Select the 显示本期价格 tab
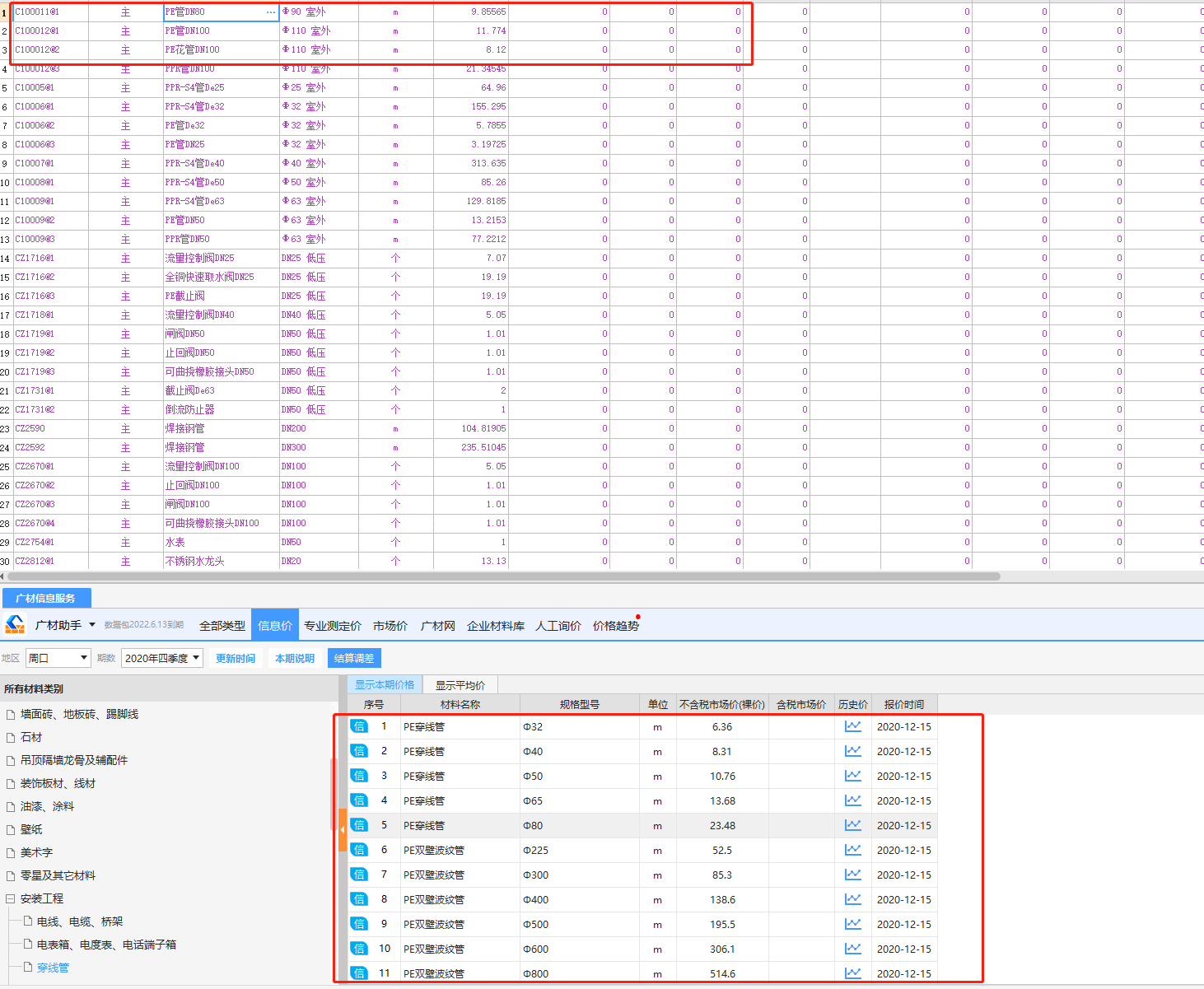The image size is (1204, 989). click(x=385, y=684)
